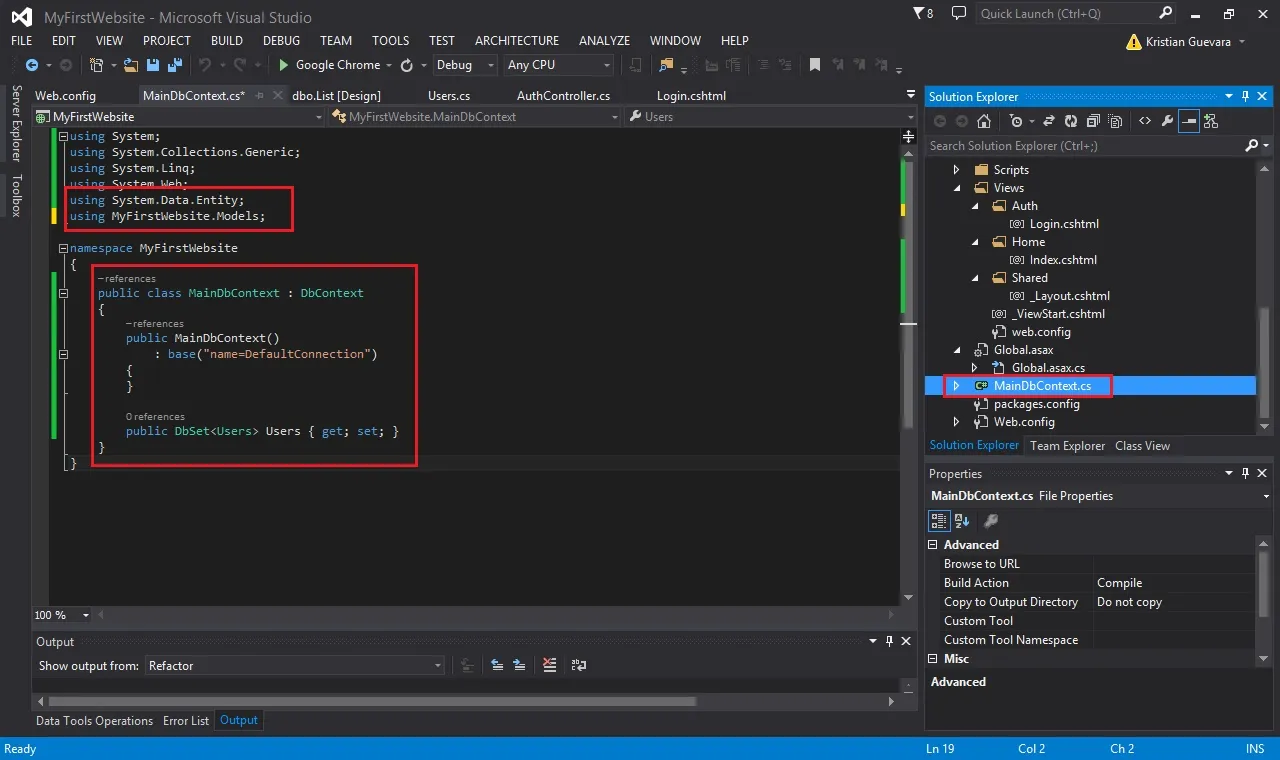
Task: Open the solution configurations Debug dropdown
Action: tap(464, 65)
